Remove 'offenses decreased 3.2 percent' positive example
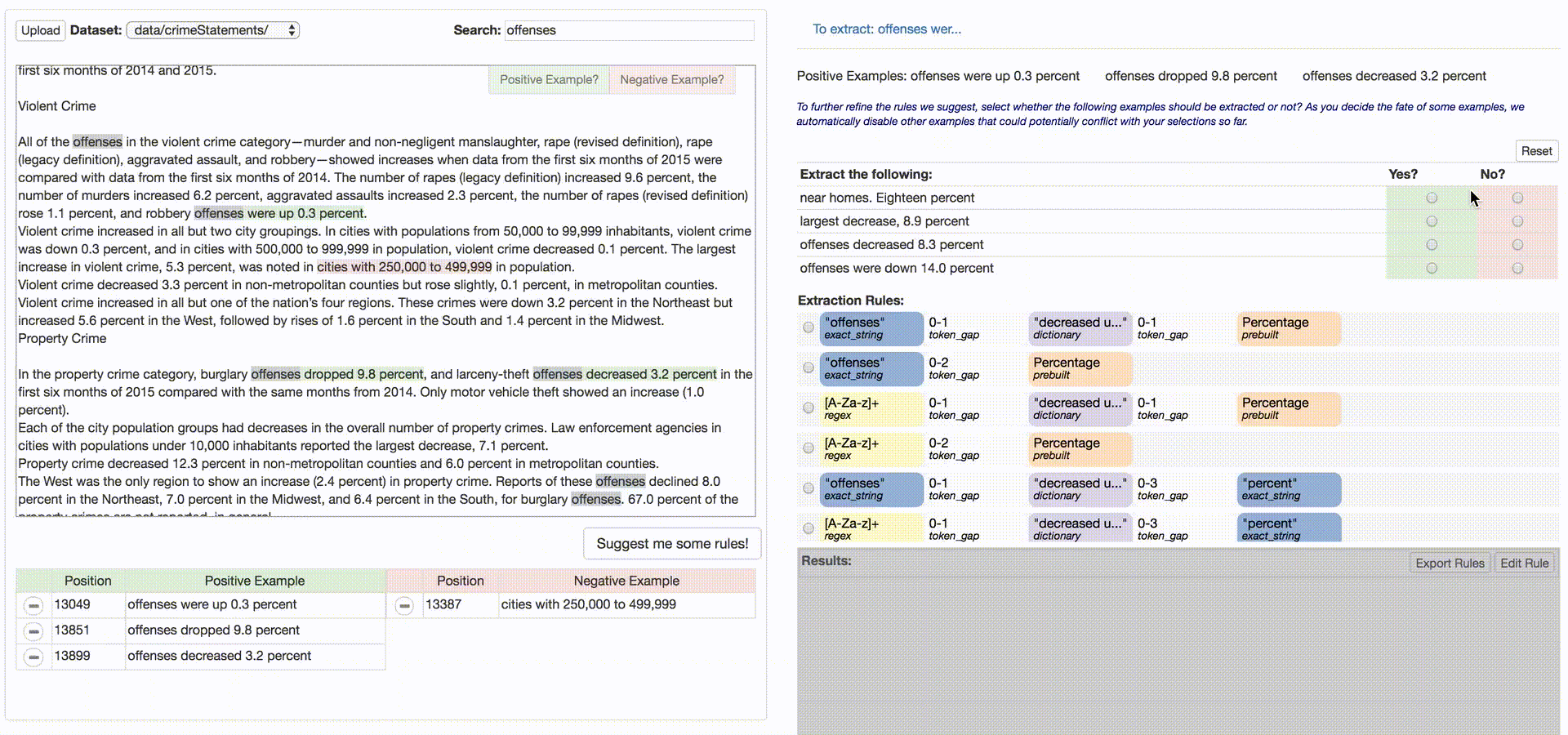The width and height of the screenshot is (1568, 735). pos(33,657)
